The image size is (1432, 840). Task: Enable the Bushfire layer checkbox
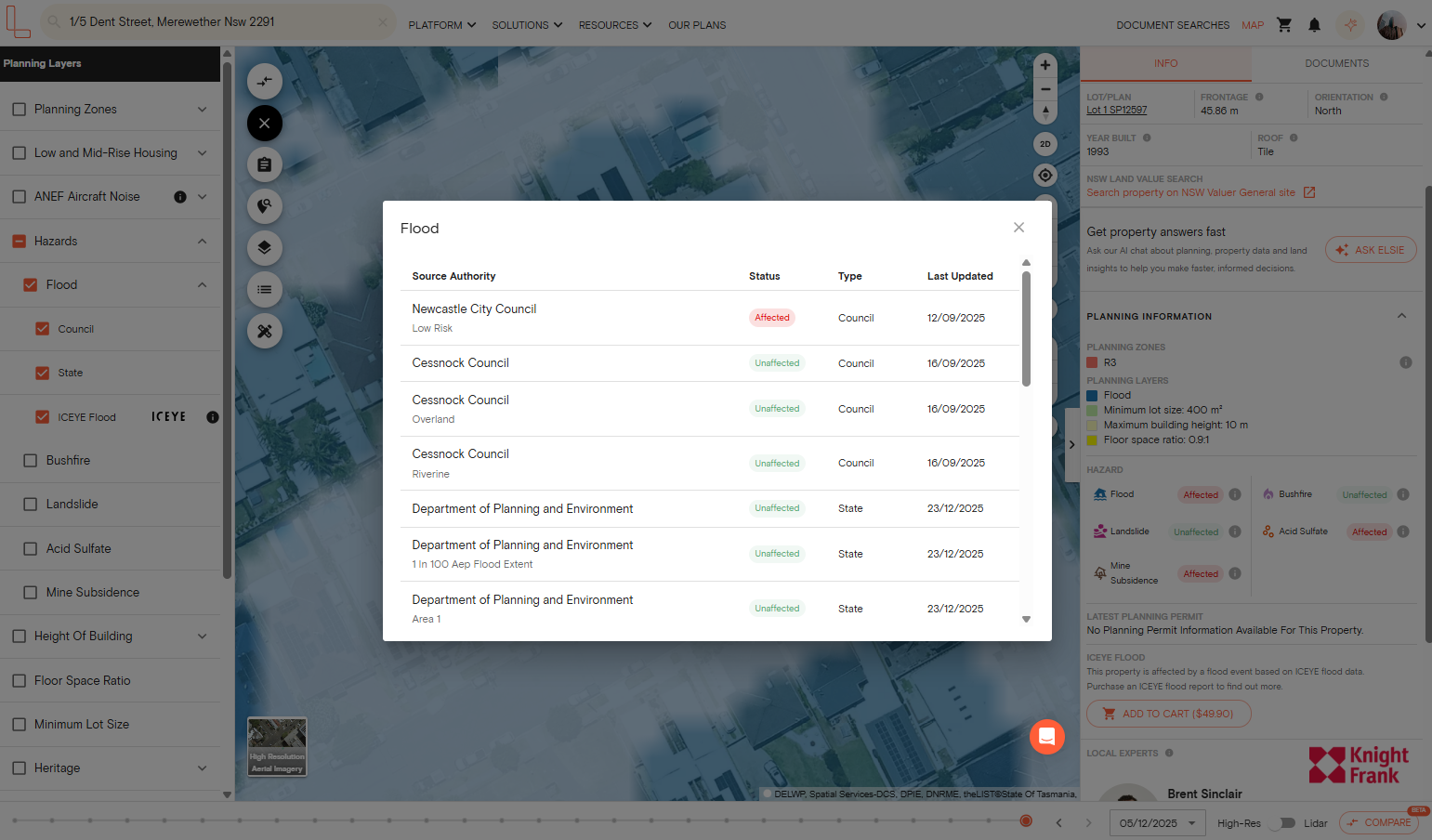pyautogui.click(x=31, y=461)
